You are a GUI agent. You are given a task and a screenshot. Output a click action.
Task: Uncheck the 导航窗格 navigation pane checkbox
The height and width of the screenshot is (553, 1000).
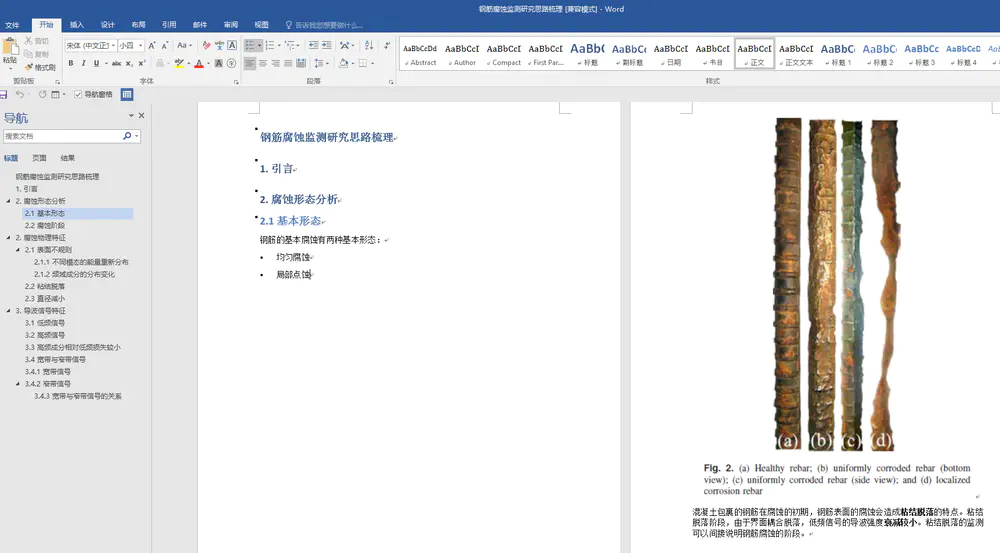78,94
